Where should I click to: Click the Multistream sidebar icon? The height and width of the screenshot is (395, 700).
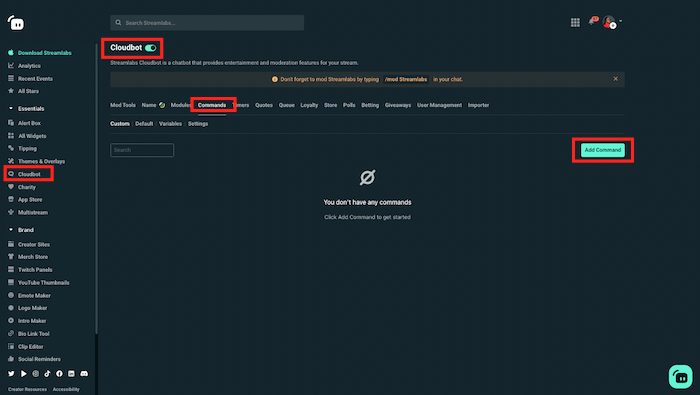[11, 212]
